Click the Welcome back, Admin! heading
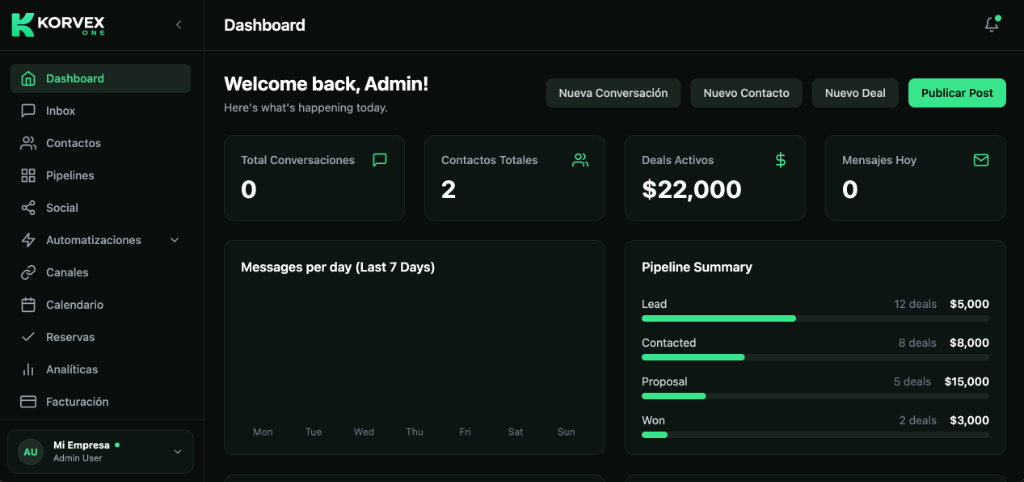The width and height of the screenshot is (1024, 482). coord(326,84)
